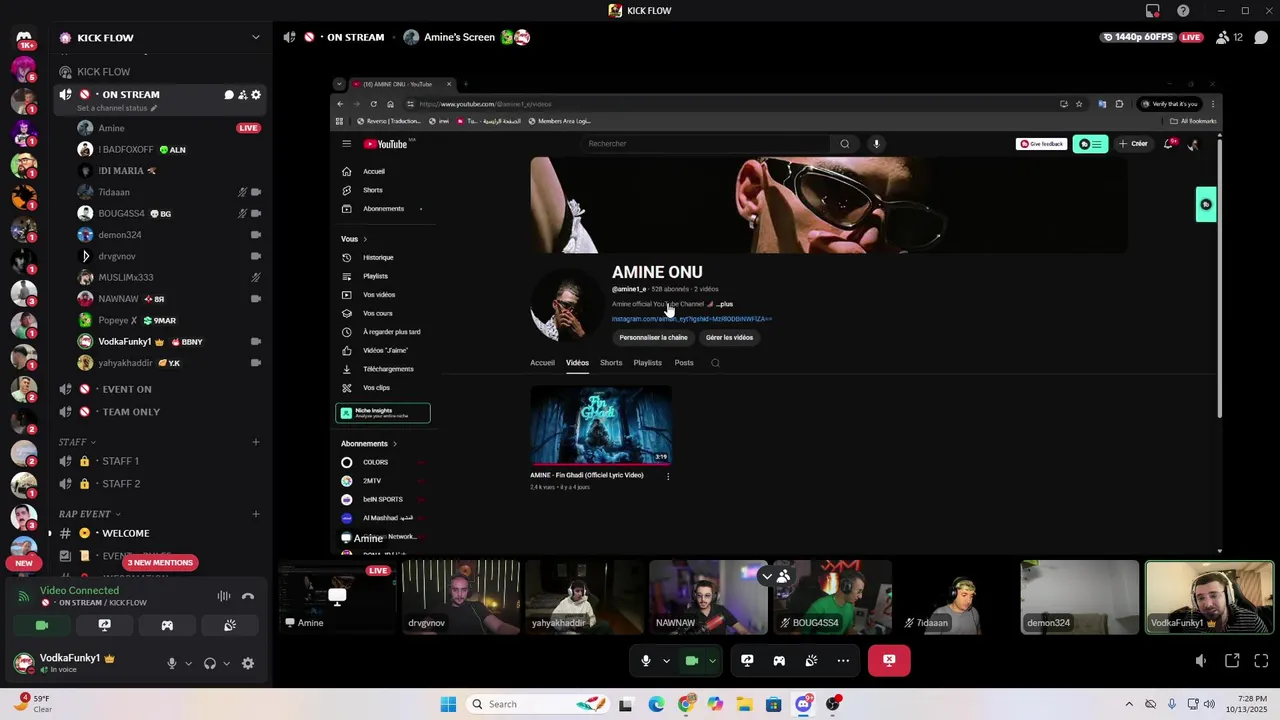Screen dimensions: 1280x720
Task: Collapse the RAP EVENT category
Action: tap(89, 514)
